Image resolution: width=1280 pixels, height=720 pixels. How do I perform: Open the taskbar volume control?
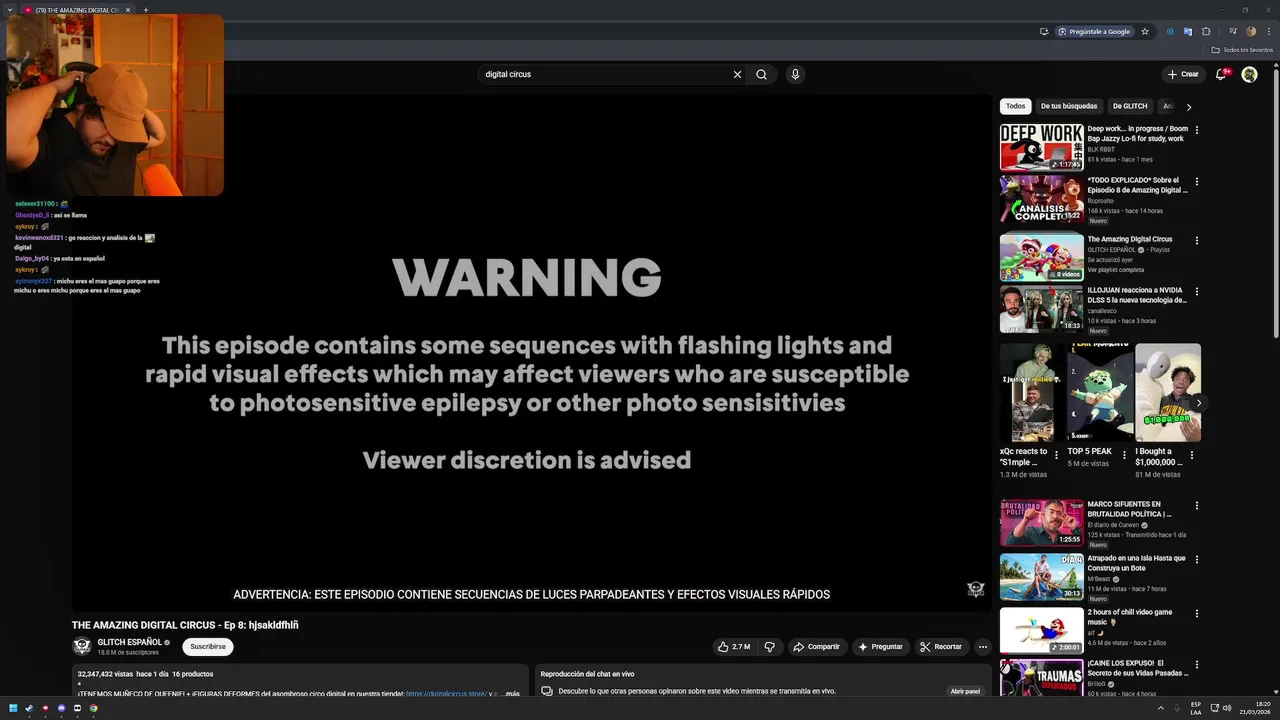1228,708
